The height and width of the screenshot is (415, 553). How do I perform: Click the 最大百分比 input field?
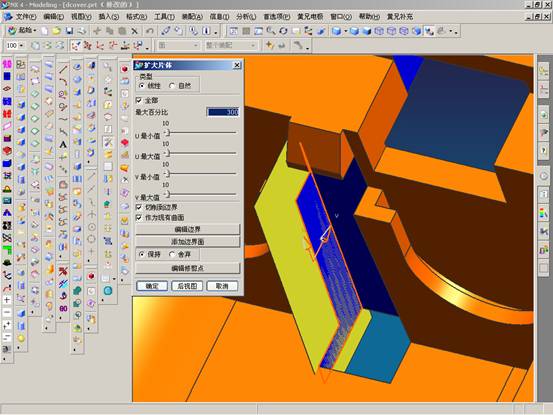223,112
